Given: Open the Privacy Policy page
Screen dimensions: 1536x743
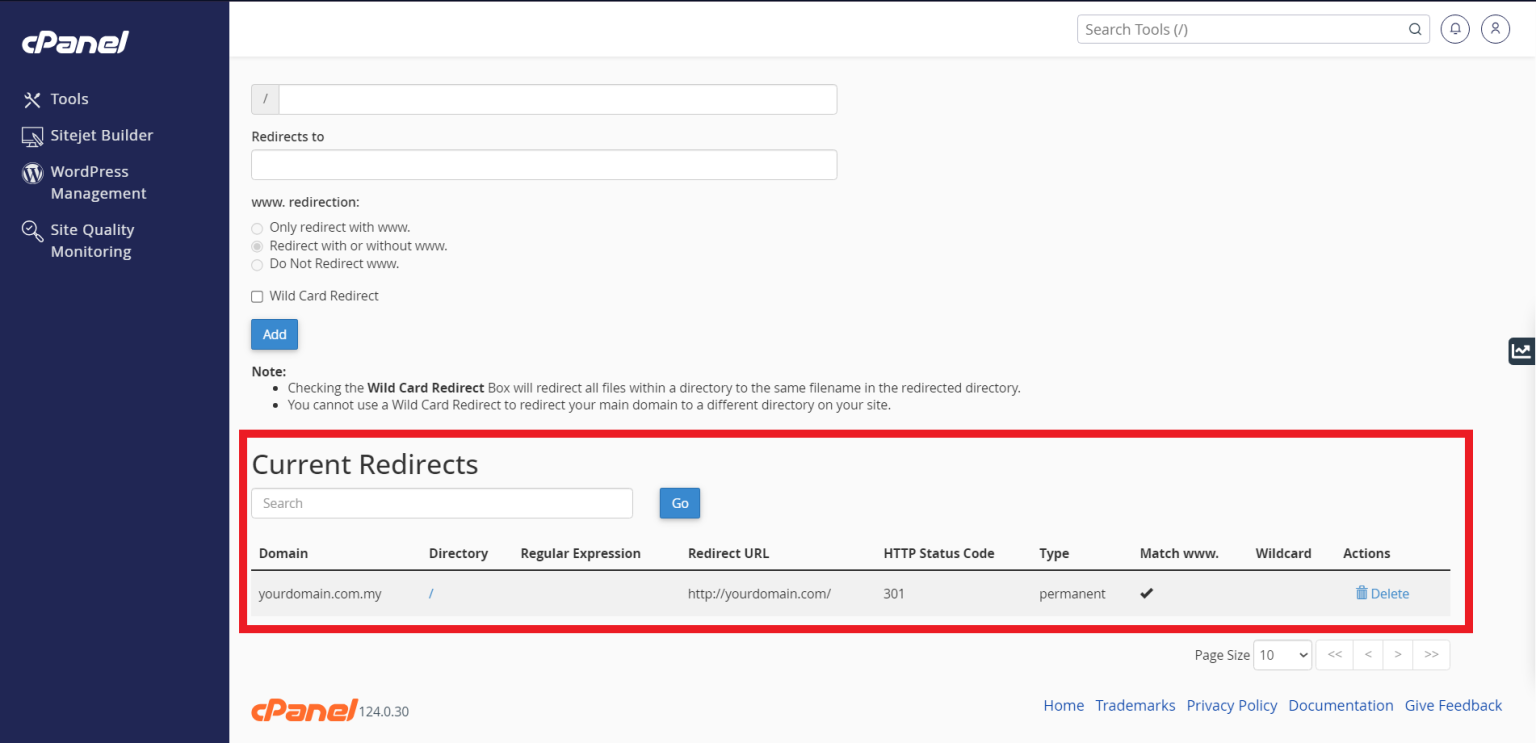Looking at the screenshot, I should point(1231,705).
